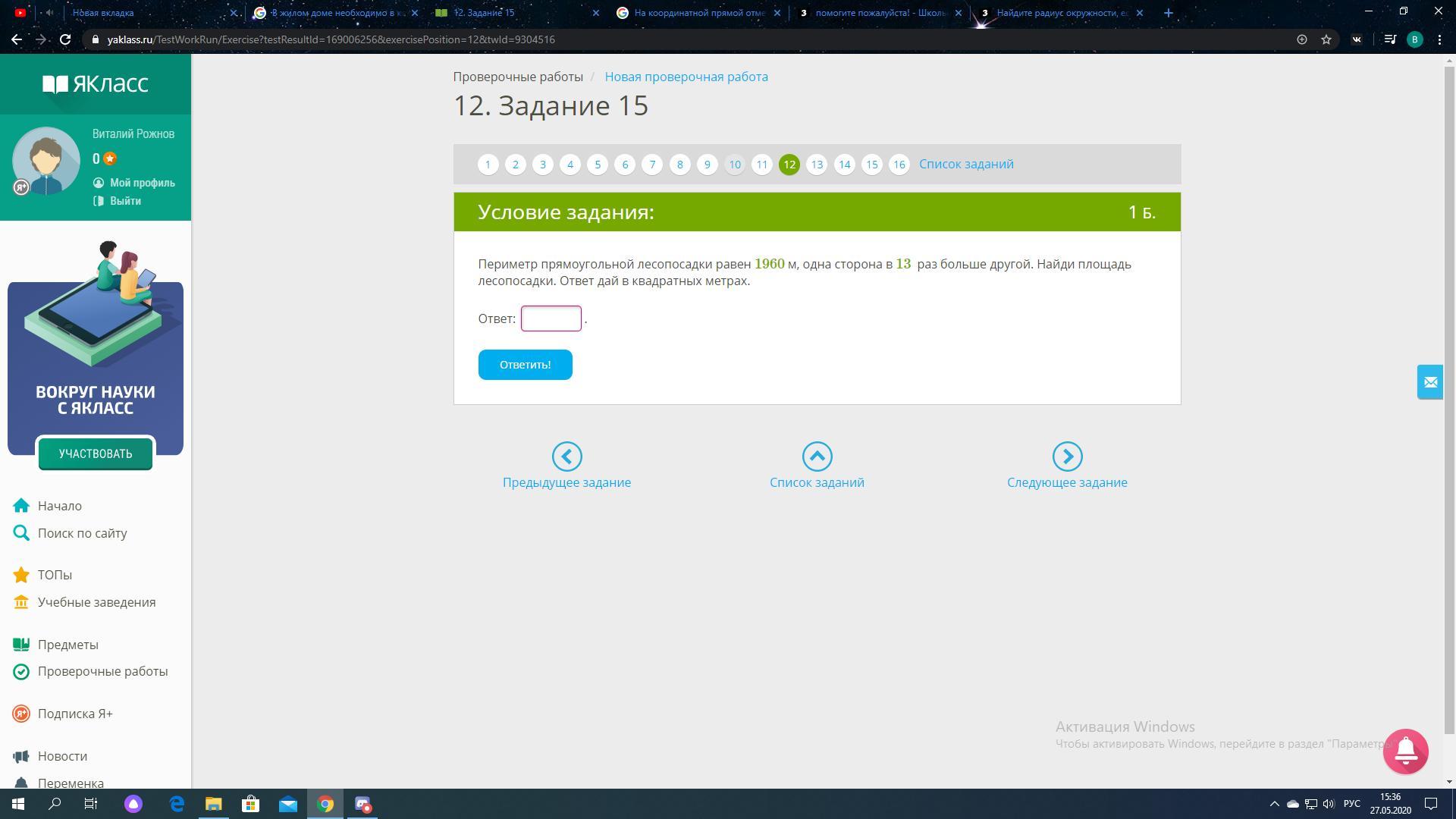1456x819 pixels.
Task: Open site search in sidebar
Action: click(82, 533)
